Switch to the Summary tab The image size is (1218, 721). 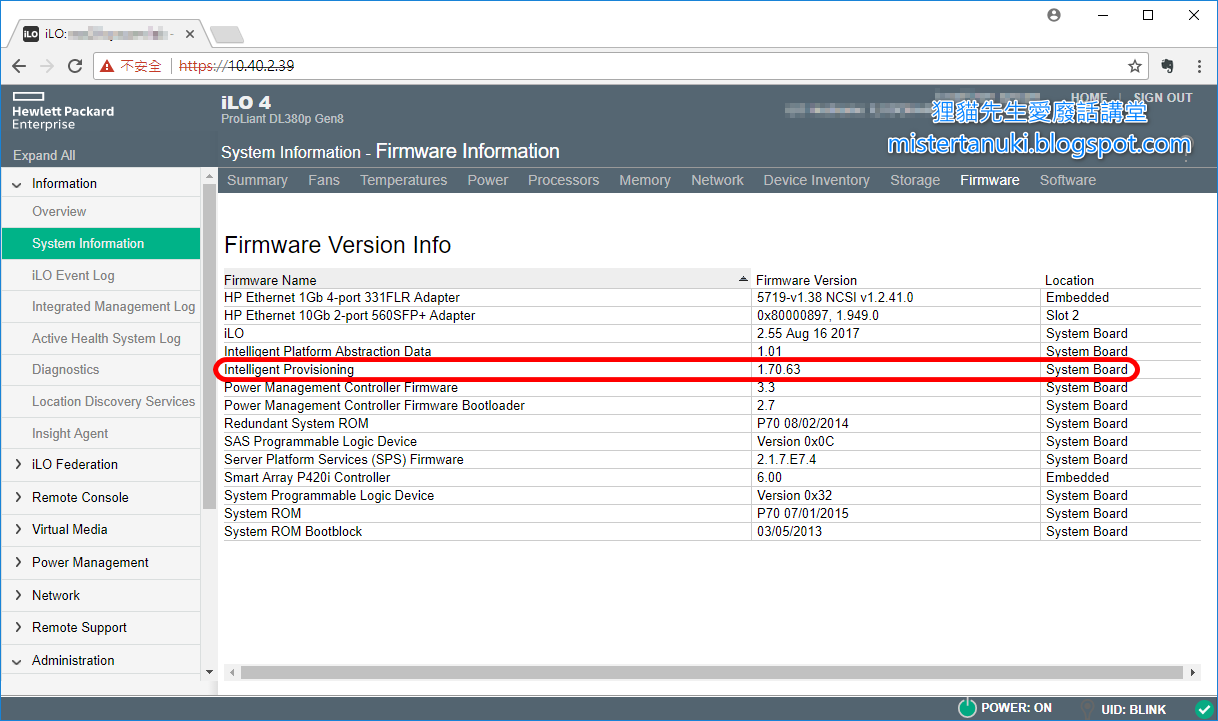257,180
